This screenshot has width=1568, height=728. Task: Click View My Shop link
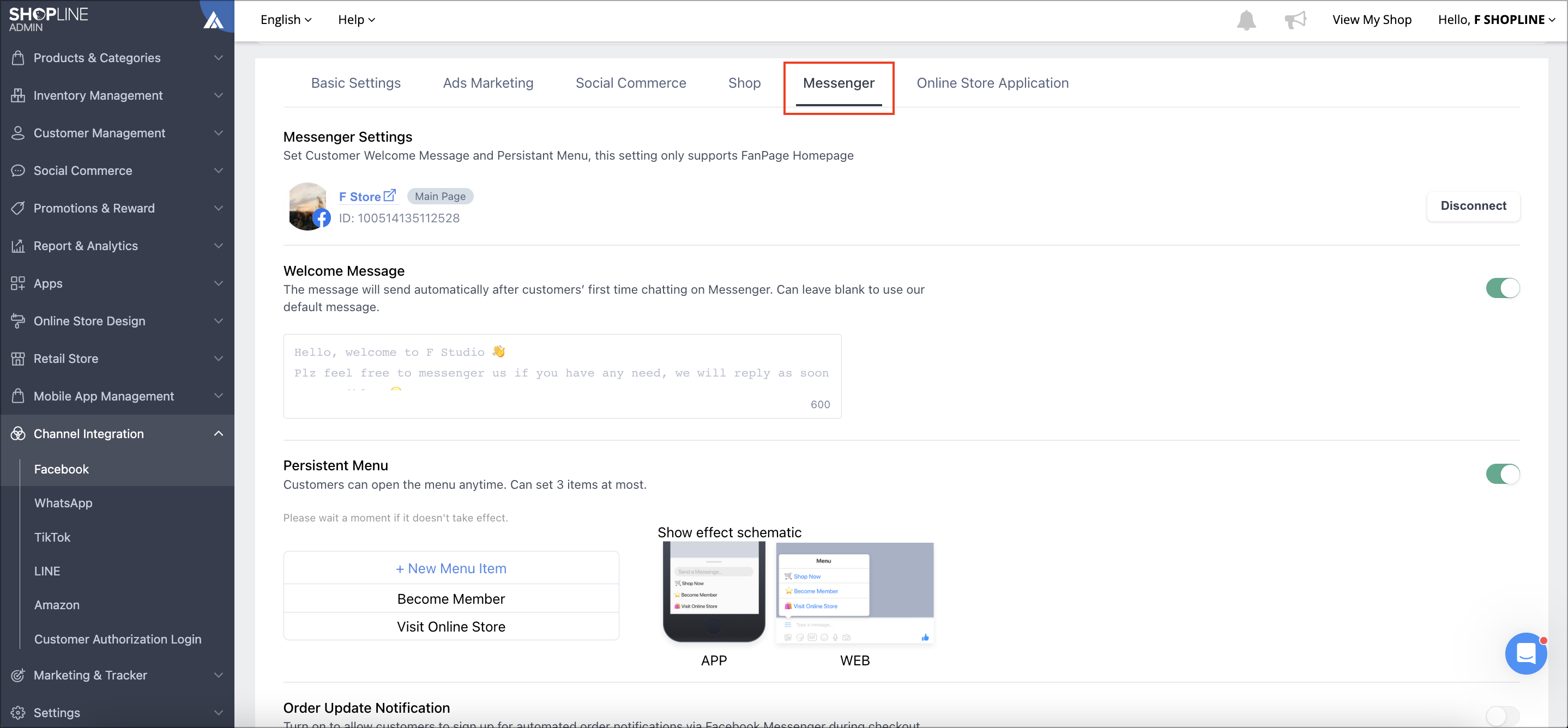tap(1371, 20)
